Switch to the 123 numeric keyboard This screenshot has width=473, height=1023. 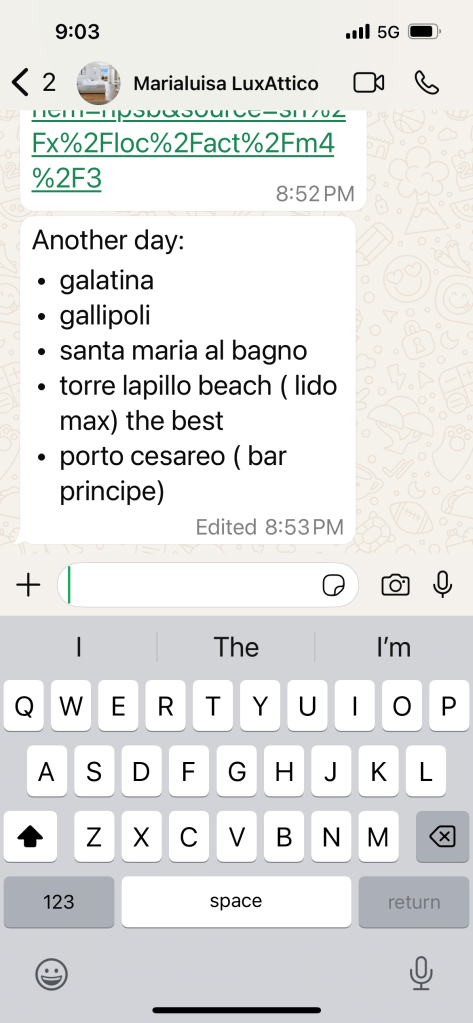(59, 902)
